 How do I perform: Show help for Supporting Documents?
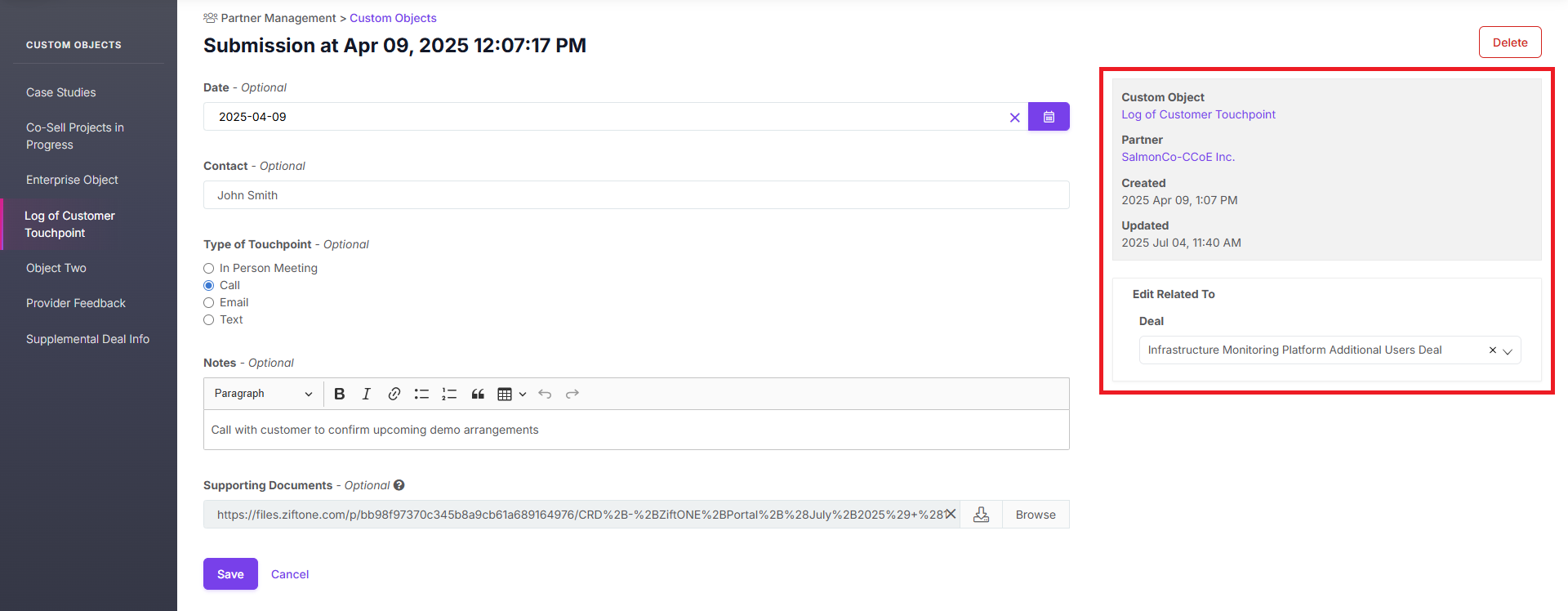399,485
